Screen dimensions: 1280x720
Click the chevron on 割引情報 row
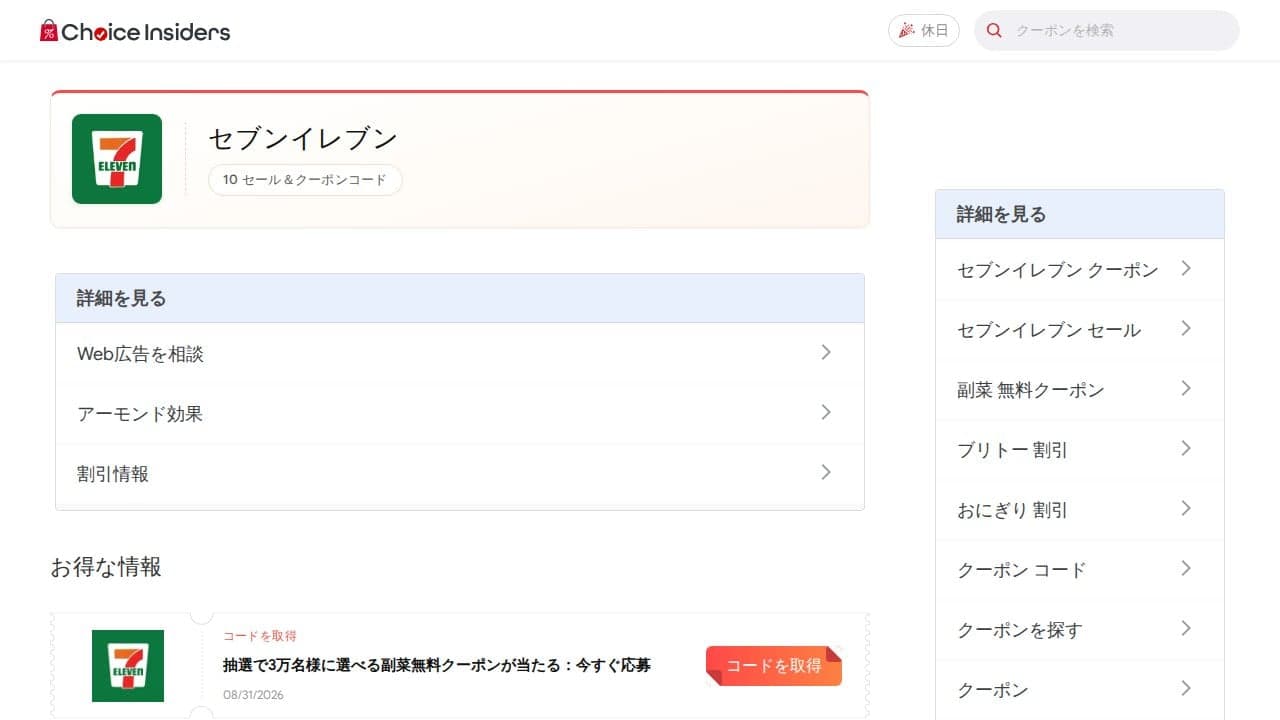[x=826, y=472]
